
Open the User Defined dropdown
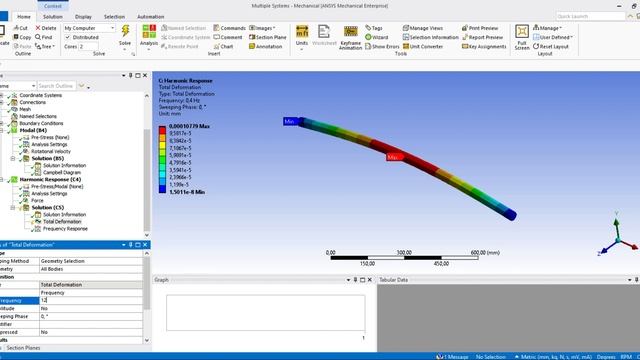coord(553,37)
